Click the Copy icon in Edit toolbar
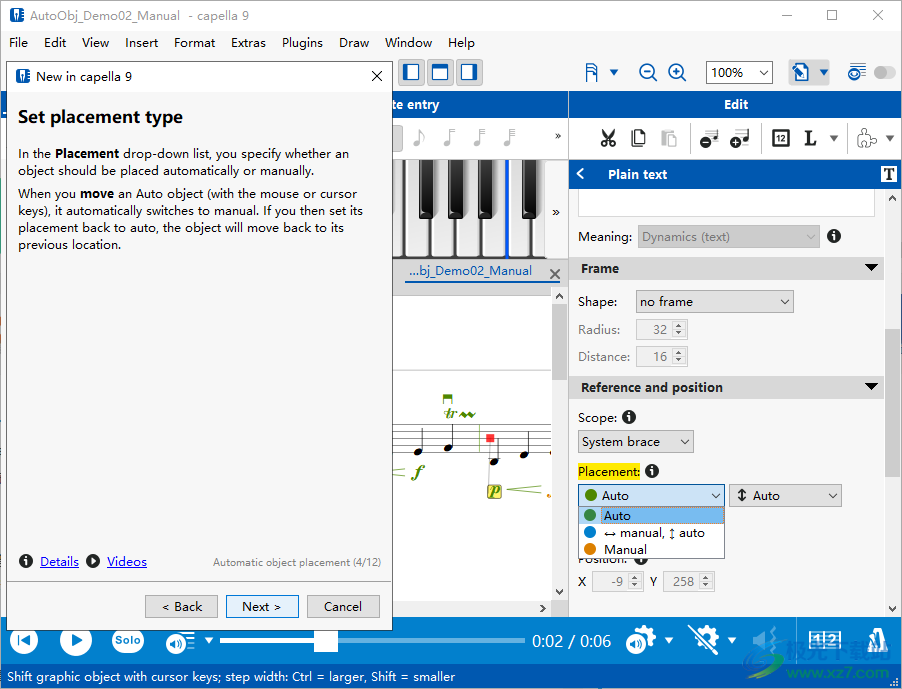The image size is (902, 689). tap(638, 139)
